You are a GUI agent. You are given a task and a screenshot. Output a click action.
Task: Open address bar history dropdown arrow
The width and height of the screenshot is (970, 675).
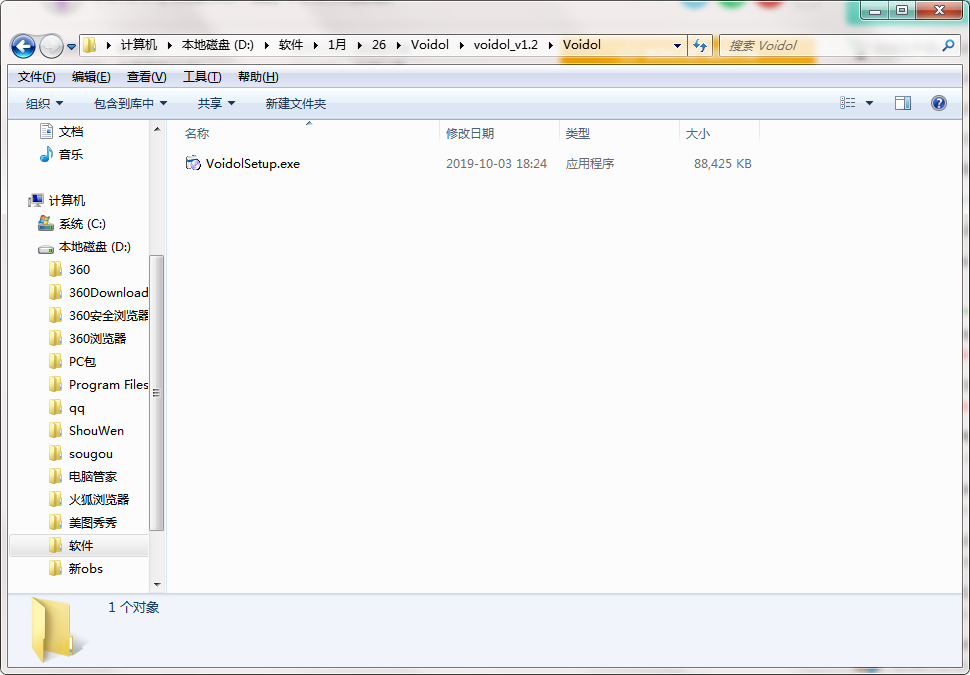pyautogui.click(x=677, y=45)
